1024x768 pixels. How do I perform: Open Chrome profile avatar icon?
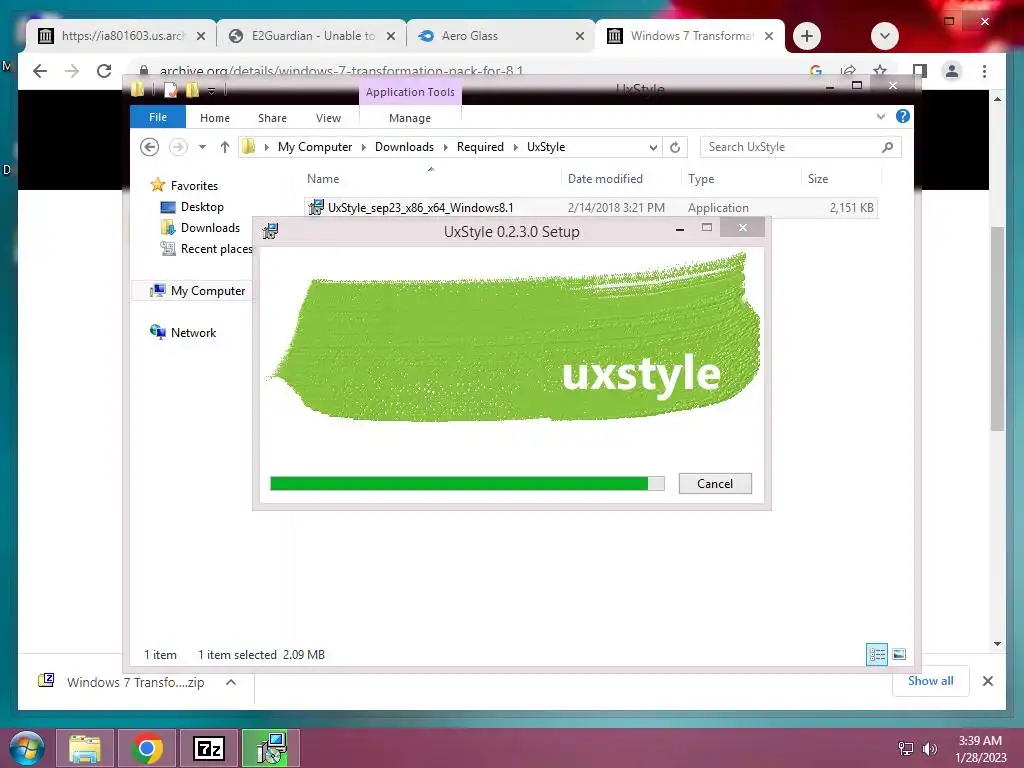tap(952, 71)
